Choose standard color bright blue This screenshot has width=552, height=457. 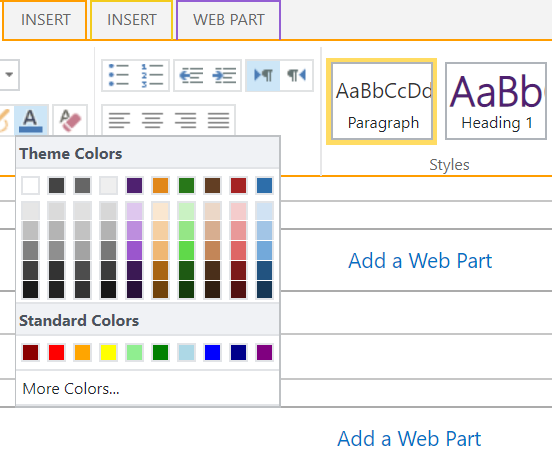(x=213, y=352)
